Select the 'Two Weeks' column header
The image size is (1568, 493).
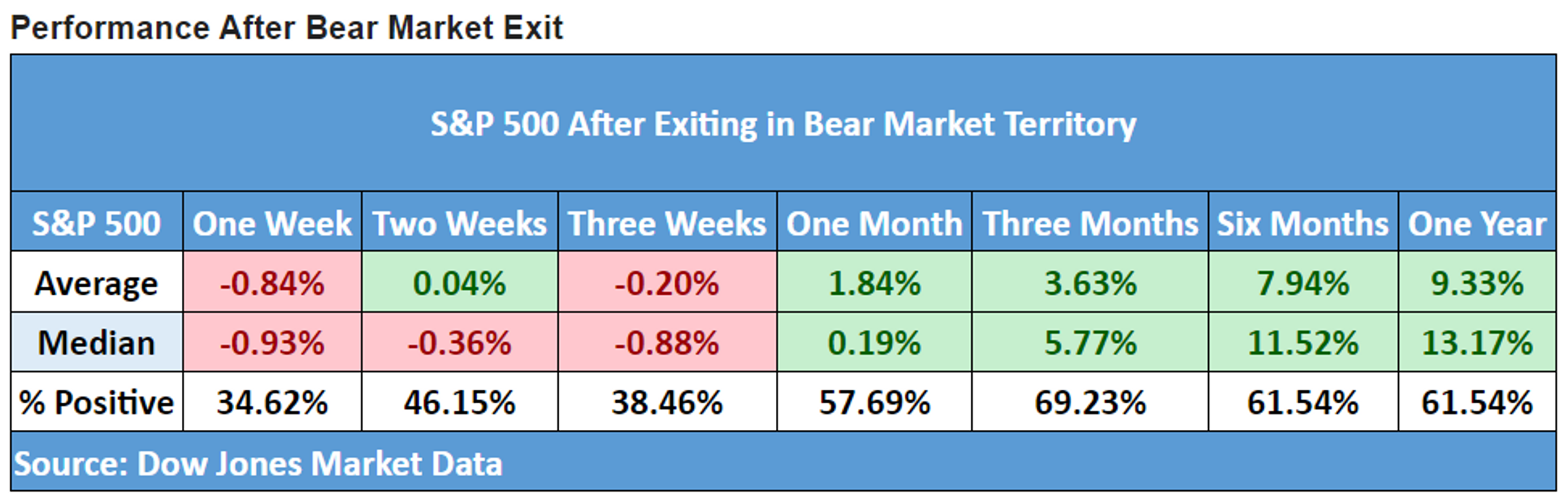pos(460,223)
